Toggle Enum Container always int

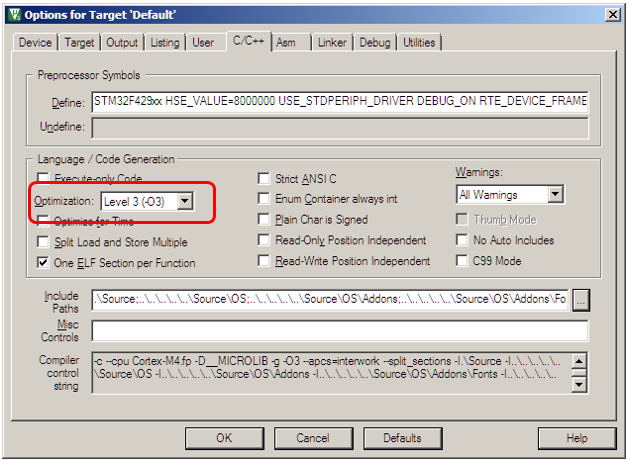coord(264,198)
